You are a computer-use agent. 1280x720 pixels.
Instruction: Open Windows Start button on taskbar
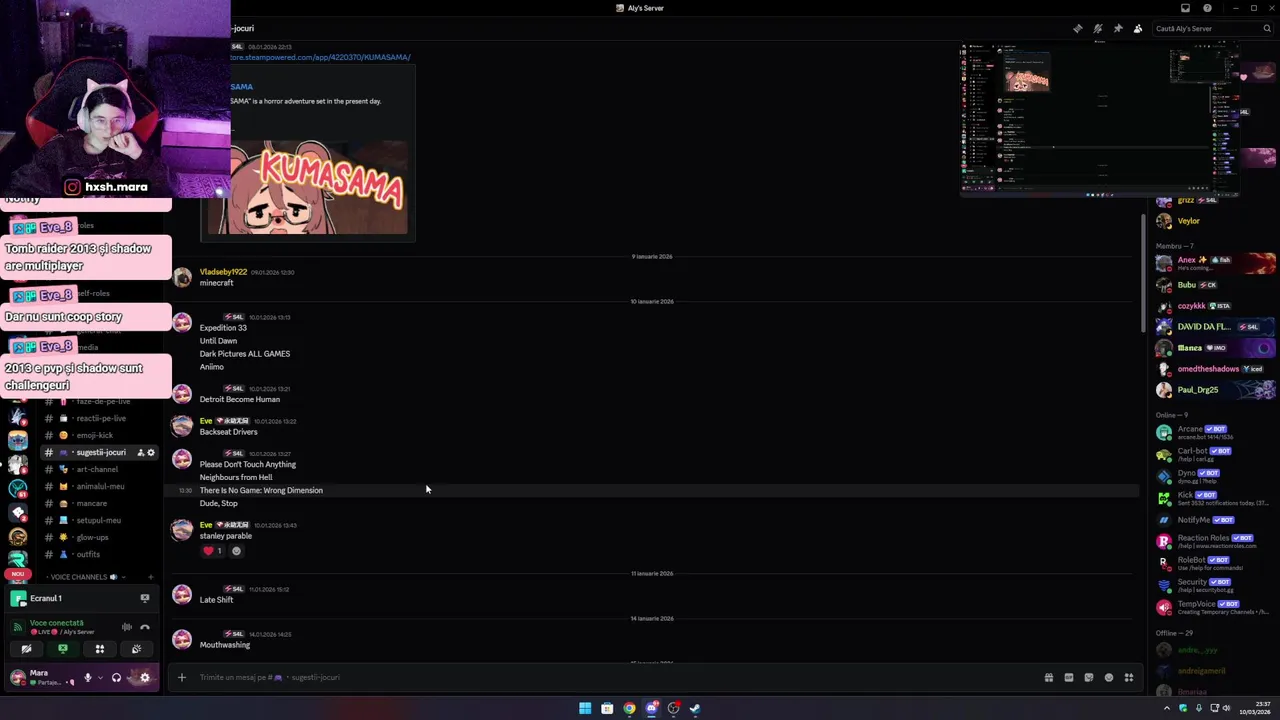pyautogui.click(x=585, y=708)
